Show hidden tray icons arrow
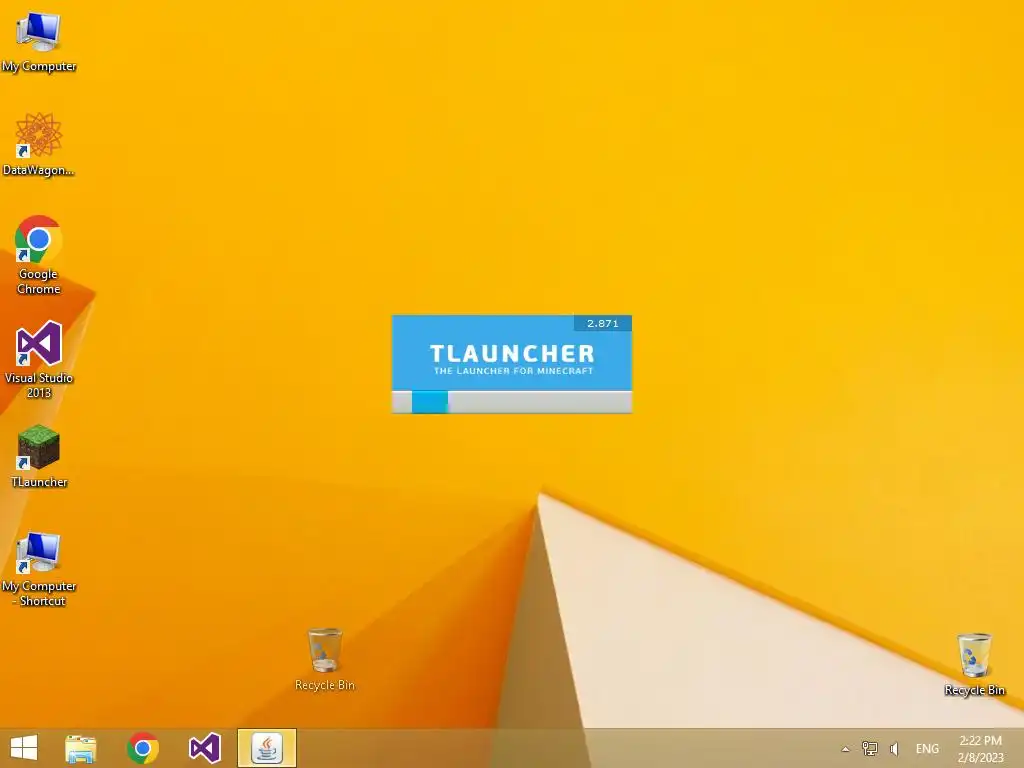The height and width of the screenshot is (768, 1024). tap(845, 749)
